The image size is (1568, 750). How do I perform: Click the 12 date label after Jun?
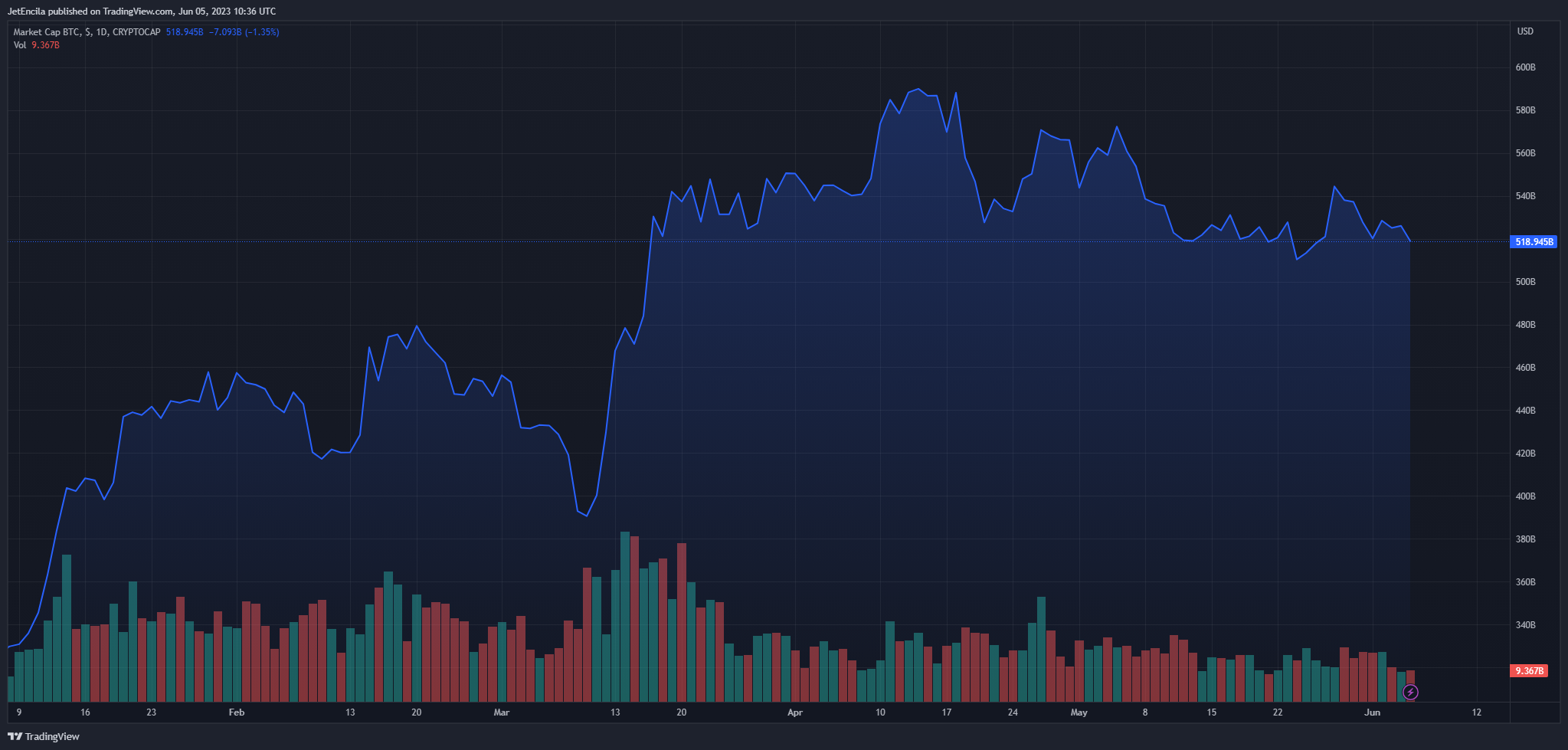[1477, 712]
